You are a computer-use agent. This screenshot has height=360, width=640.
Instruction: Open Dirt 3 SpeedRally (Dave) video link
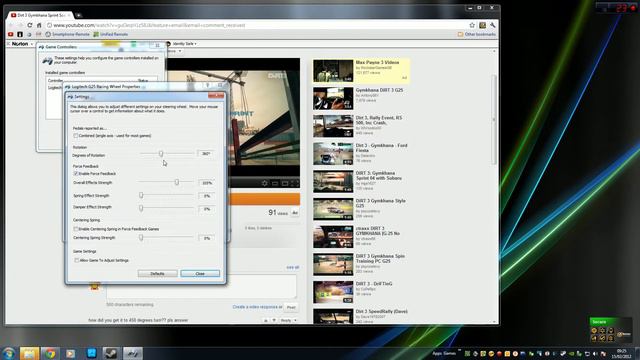tap(381, 311)
